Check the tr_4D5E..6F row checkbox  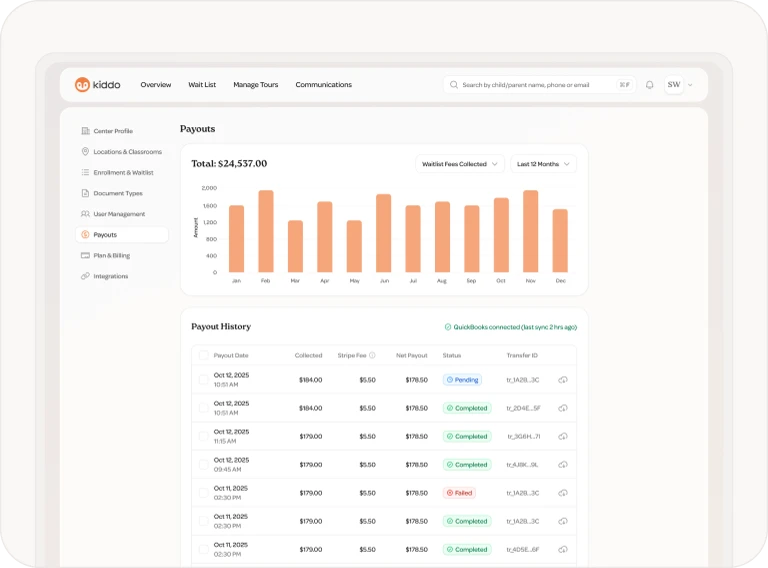coord(204,549)
